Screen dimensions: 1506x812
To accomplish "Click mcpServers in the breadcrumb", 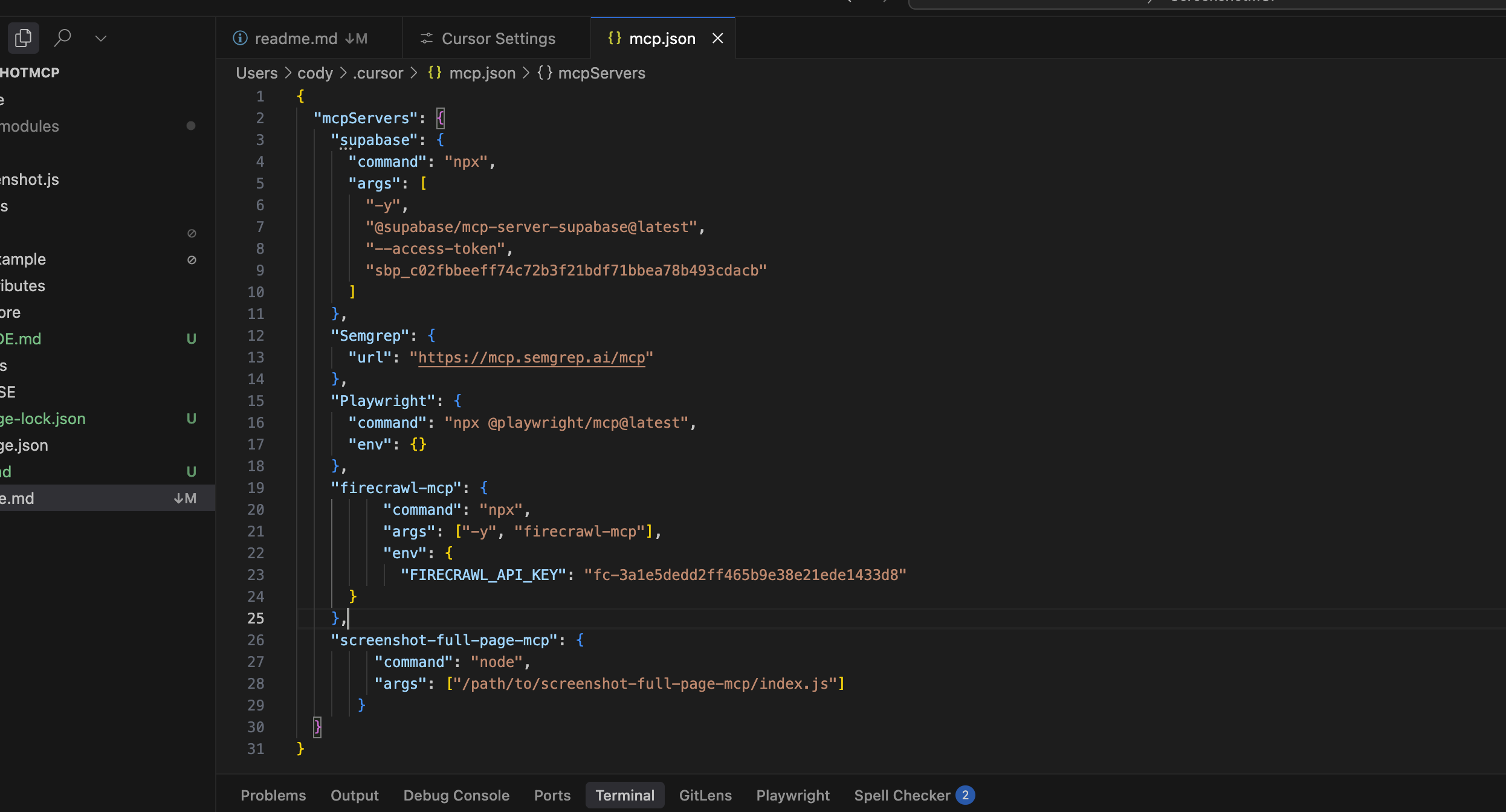I will click(x=601, y=73).
